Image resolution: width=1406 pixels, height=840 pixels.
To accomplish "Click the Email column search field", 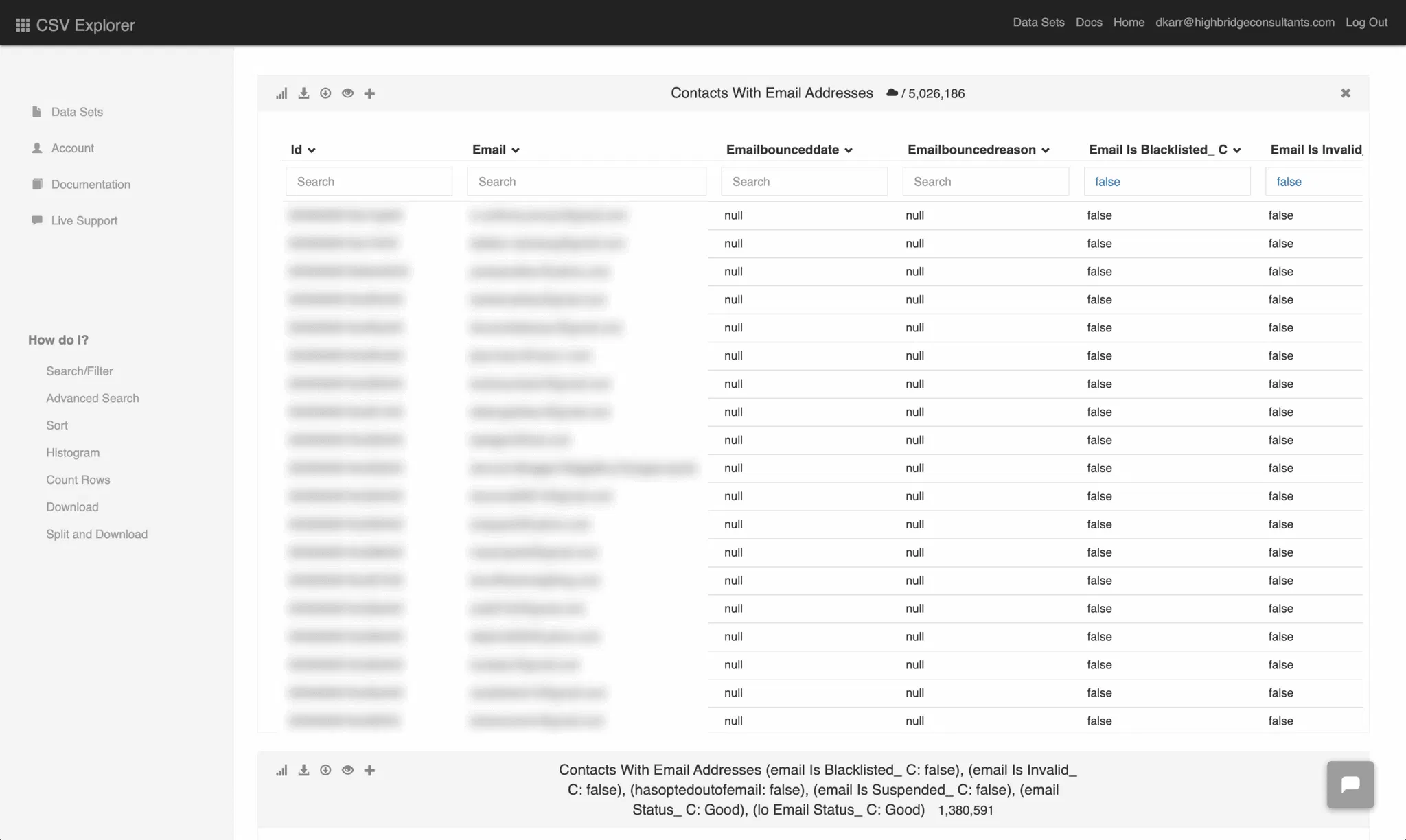I will pos(586,182).
